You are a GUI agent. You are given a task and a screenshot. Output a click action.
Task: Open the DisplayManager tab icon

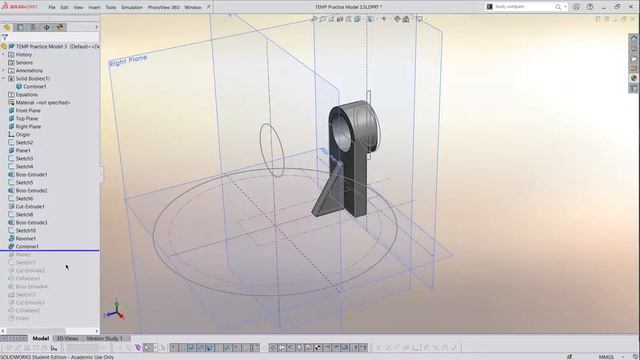60,27
